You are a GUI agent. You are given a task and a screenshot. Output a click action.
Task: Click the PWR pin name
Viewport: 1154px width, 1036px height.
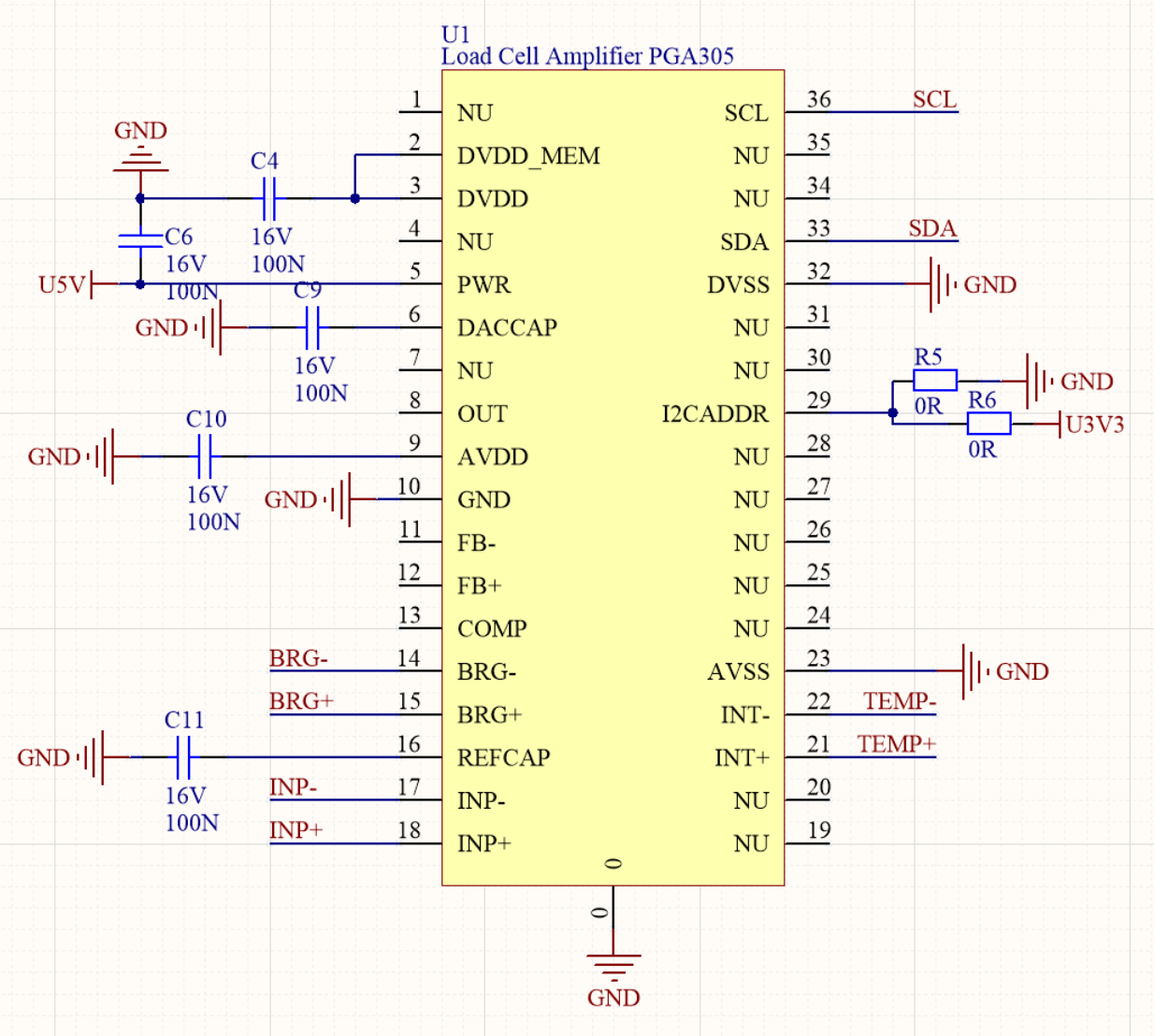[x=484, y=284]
